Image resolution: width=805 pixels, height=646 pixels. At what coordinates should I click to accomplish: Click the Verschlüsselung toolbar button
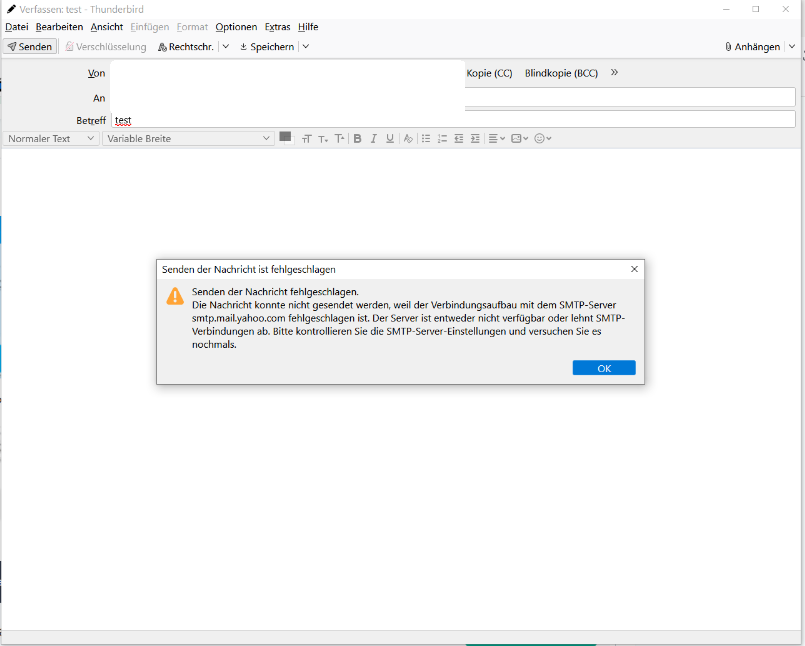click(x=106, y=47)
